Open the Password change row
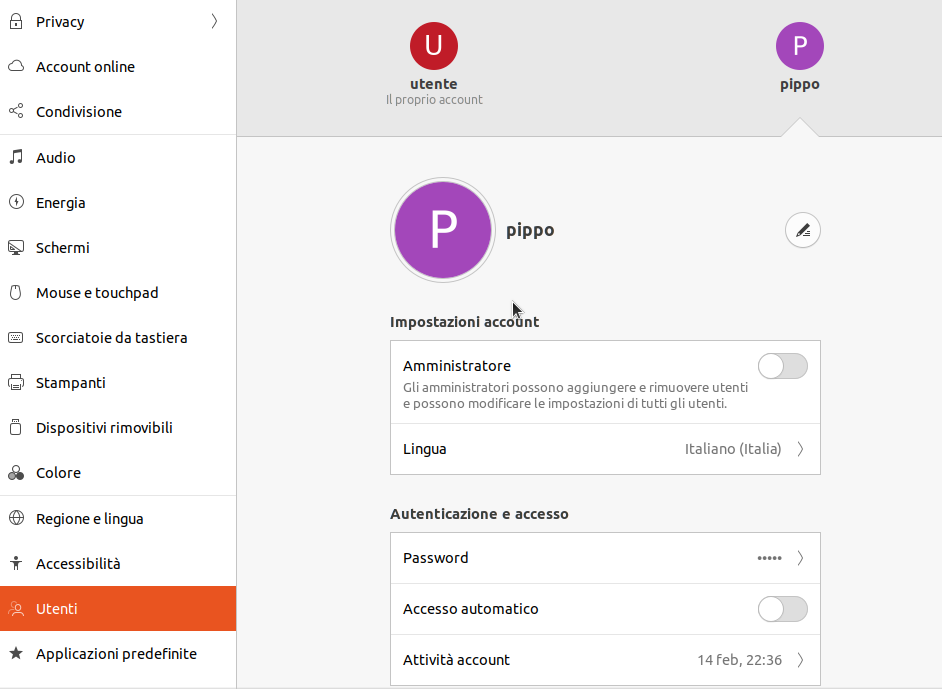This screenshot has width=942, height=689. pyautogui.click(x=605, y=558)
